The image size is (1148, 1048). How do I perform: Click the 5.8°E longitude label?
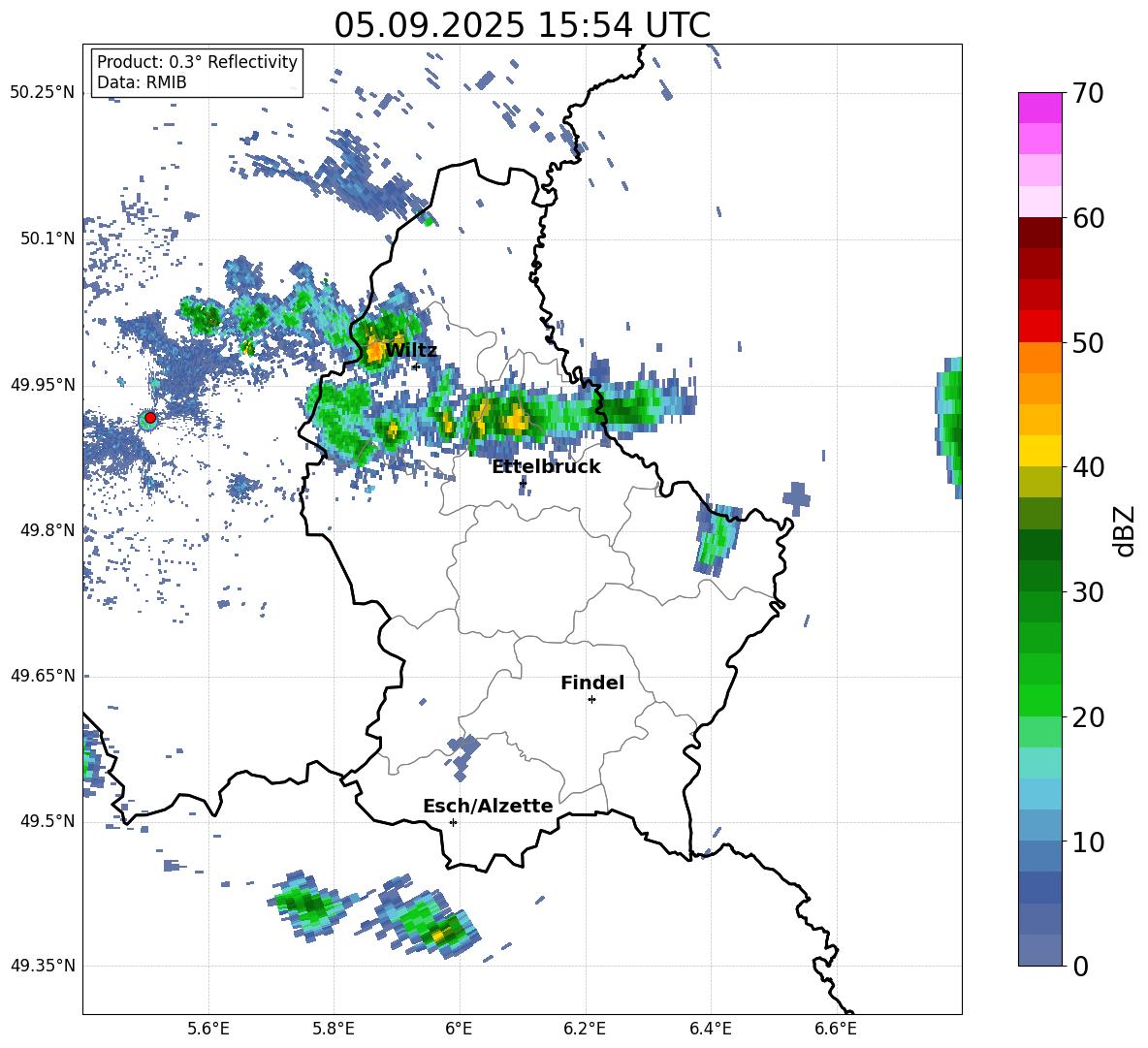[334, 1029]
